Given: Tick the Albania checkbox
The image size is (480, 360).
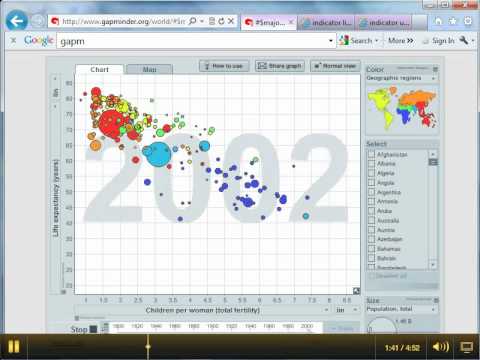Looking at the screenshot, I should pos(371,164).
